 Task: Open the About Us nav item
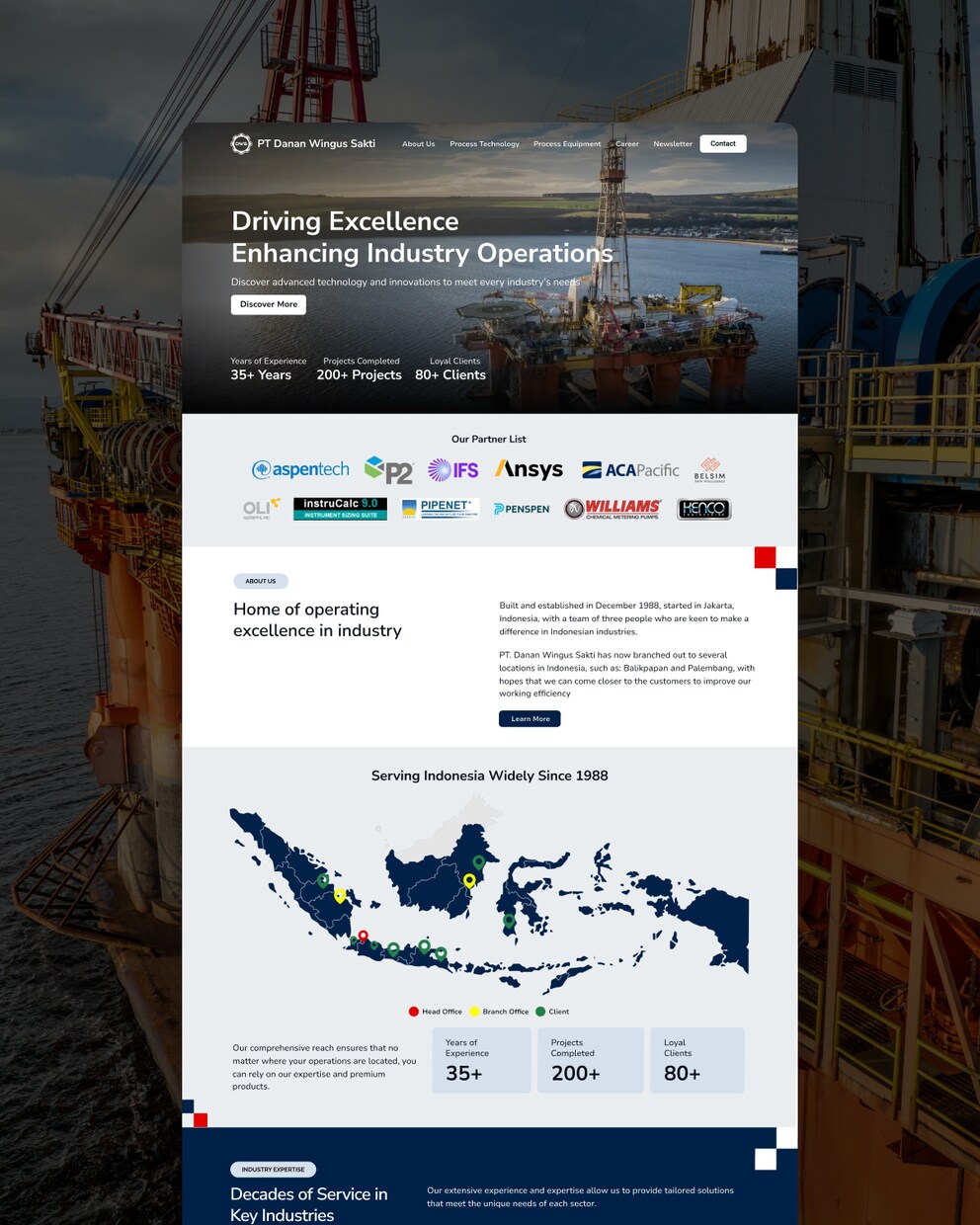coord(419,144)
